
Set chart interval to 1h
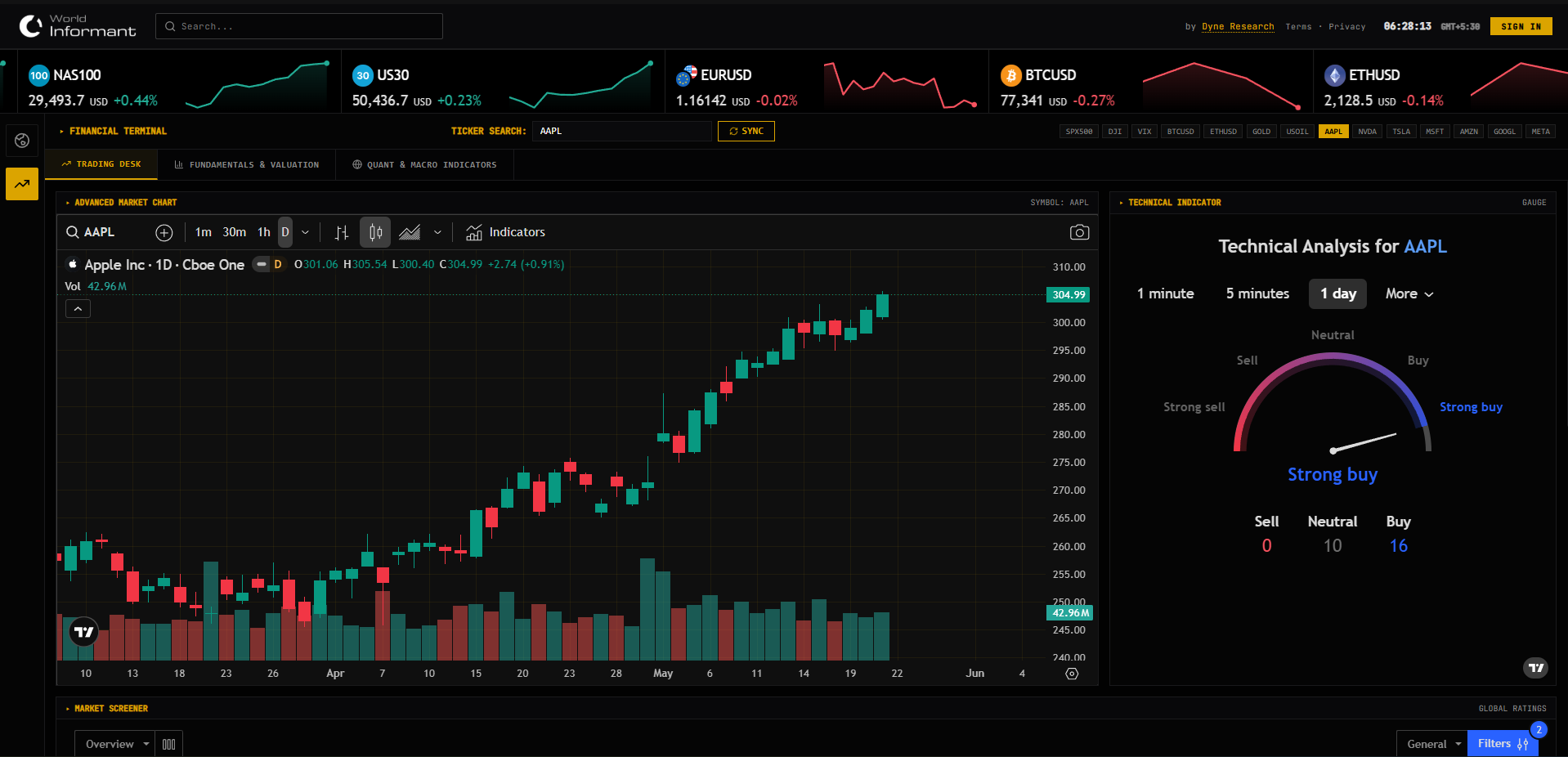264,233
